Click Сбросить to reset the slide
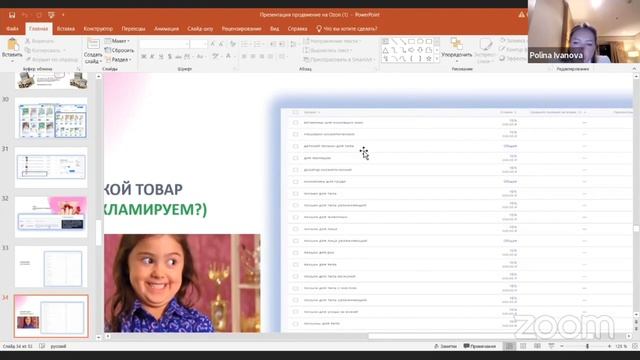Viewport: 640px width, 360px height. coord(119,50)
